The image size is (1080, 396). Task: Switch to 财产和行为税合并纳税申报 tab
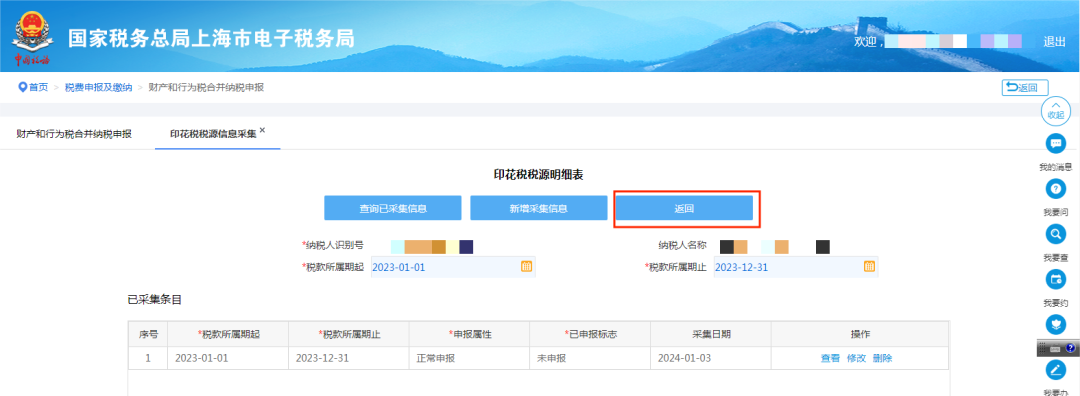point(74,134)
